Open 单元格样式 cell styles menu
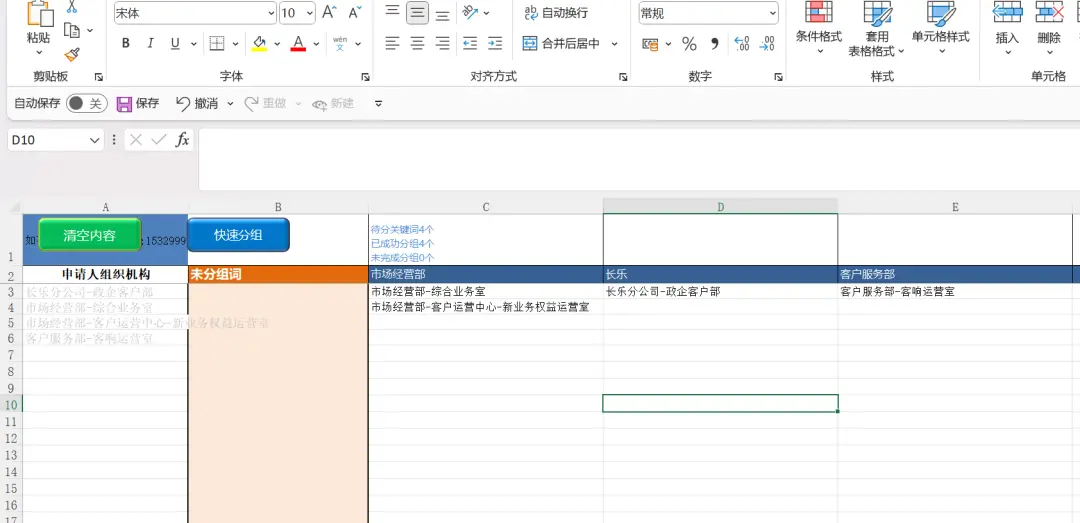This screenshot has width=1080, height=523. pos(940,29)
